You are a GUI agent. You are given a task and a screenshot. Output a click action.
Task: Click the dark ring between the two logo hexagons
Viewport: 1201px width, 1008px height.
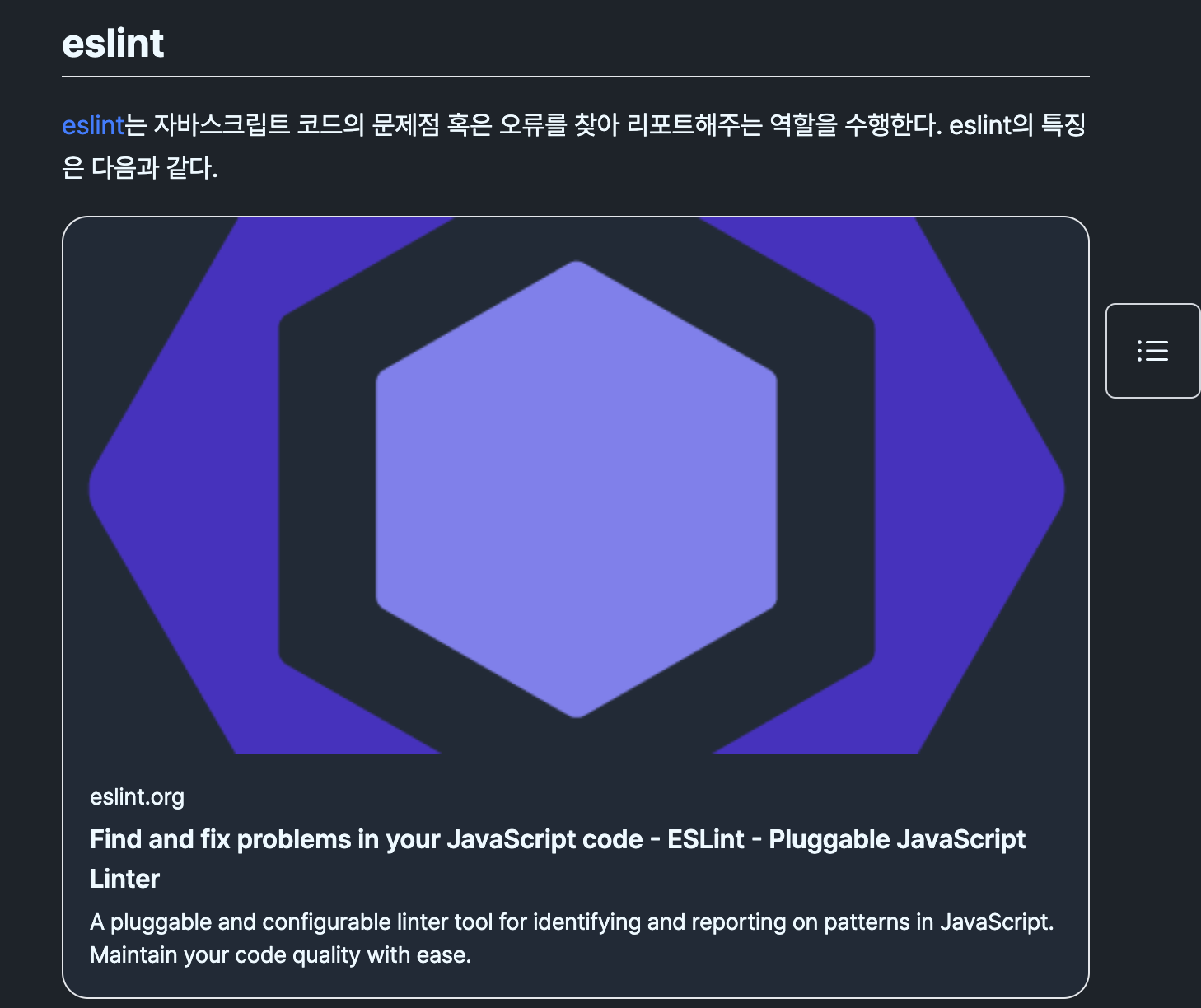click(x=328, y=489)
